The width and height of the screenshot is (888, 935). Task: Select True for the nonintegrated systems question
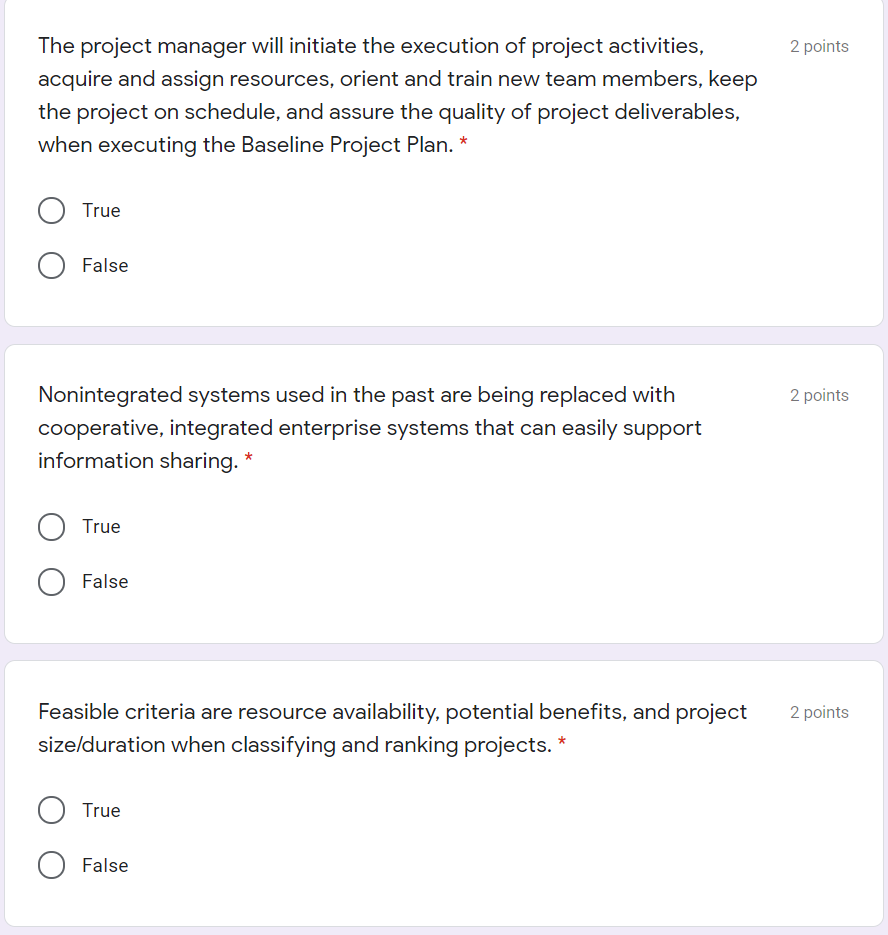point(51,526)
